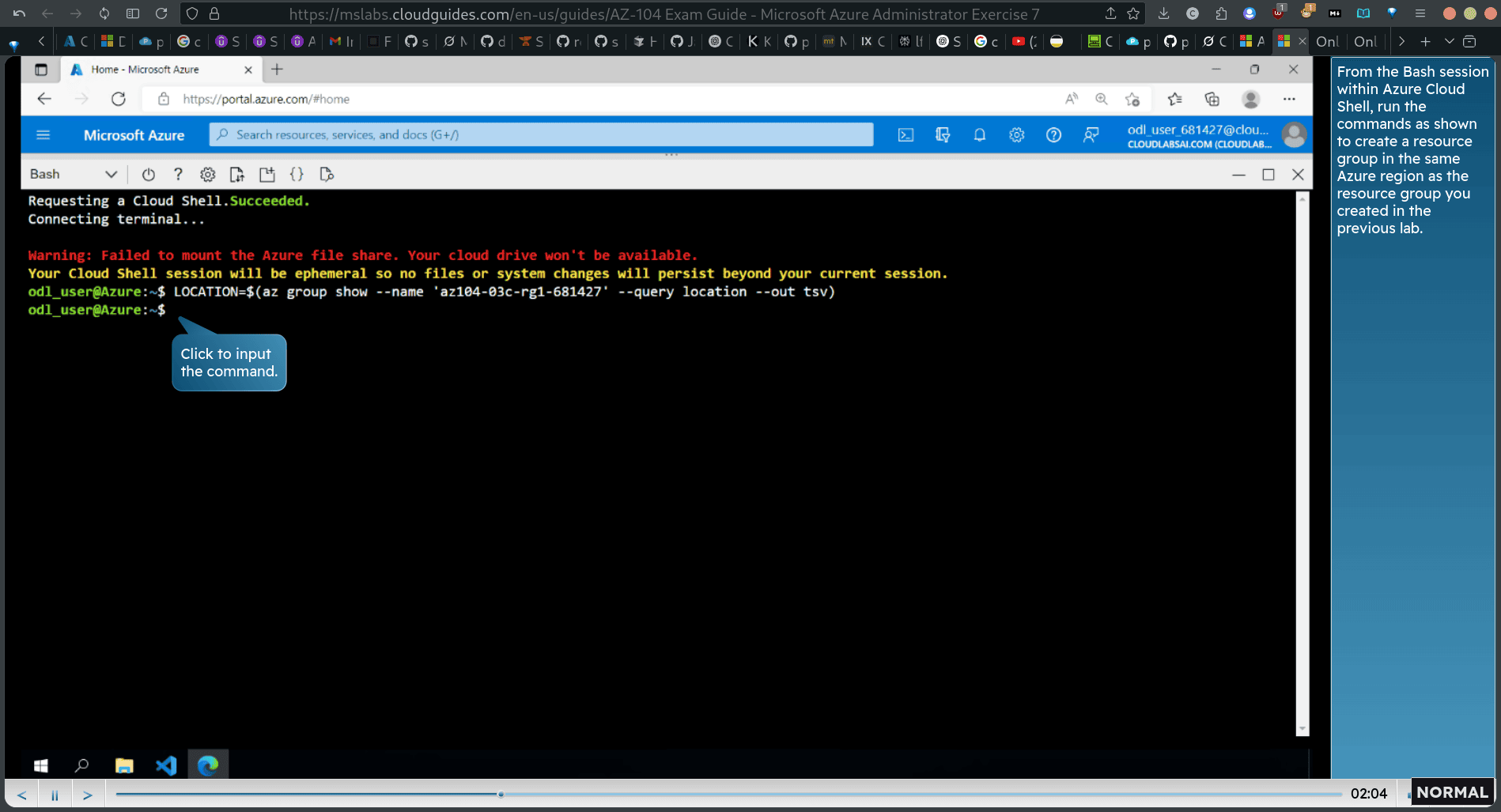
Task: Launch Visual Studio Code from taskbar
Action: tap(166, 765)
